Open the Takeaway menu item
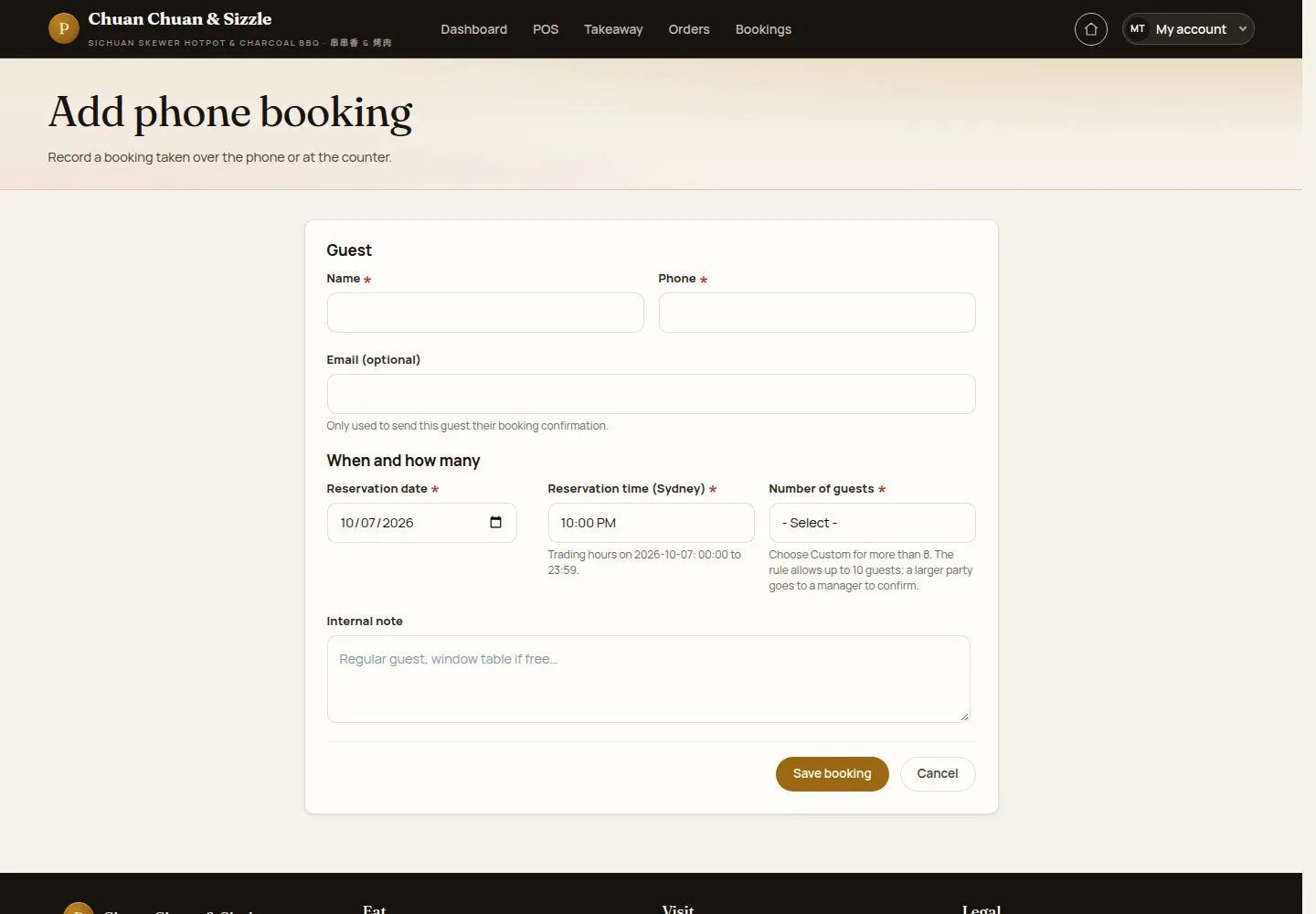 coord(613,29)
